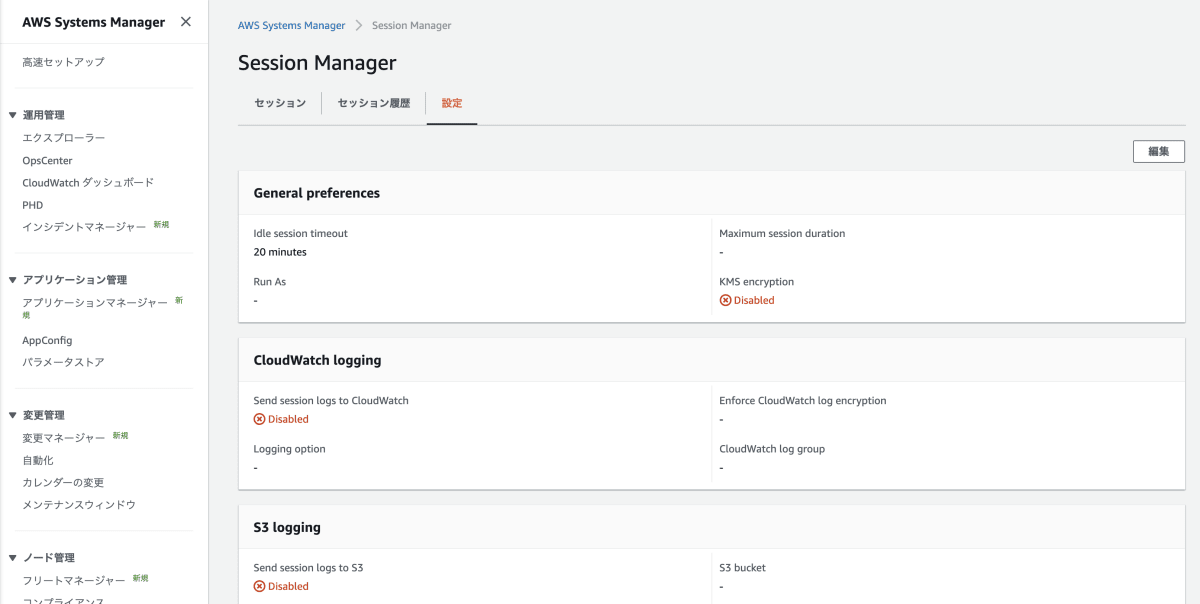1200x604 pixels.
Task: Follow the AWS Systems Manager breadcrumb link
Action: (x=291, y=26)
